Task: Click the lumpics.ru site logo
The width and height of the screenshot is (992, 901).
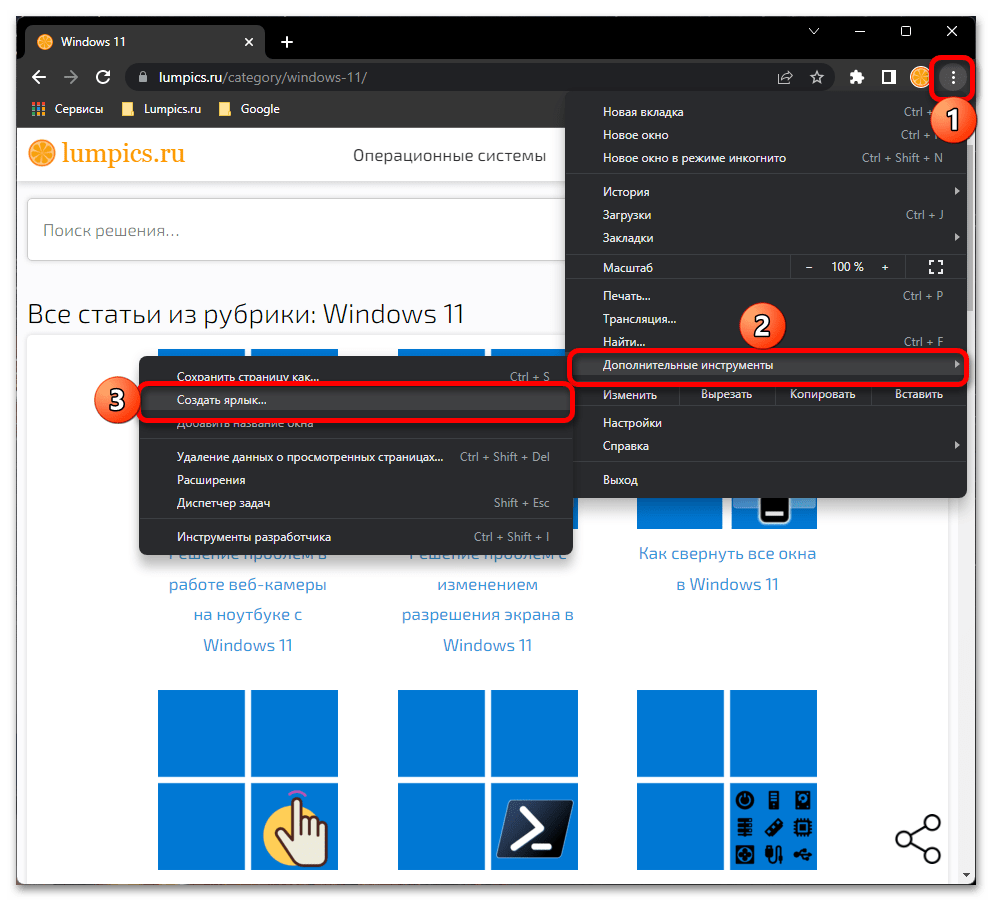Action: tap(107, 153)
